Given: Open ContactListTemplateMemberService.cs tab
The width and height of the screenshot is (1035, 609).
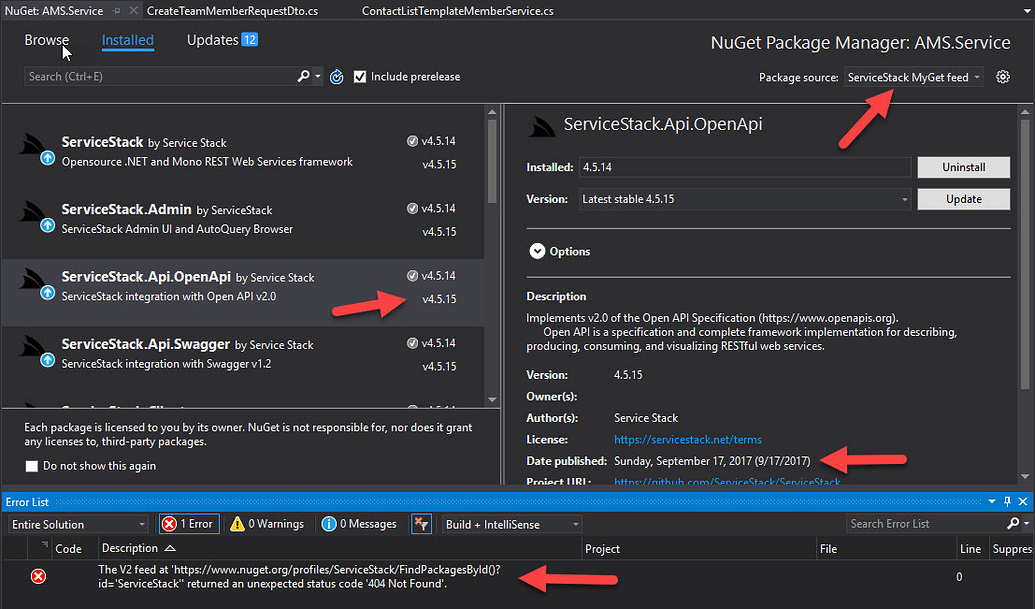Looking at the screenshot, I should [x=457, y=11].
